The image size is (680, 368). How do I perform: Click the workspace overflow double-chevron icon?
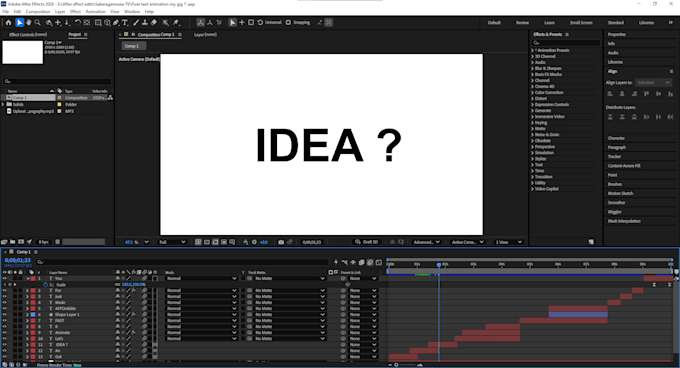point(670,23)
